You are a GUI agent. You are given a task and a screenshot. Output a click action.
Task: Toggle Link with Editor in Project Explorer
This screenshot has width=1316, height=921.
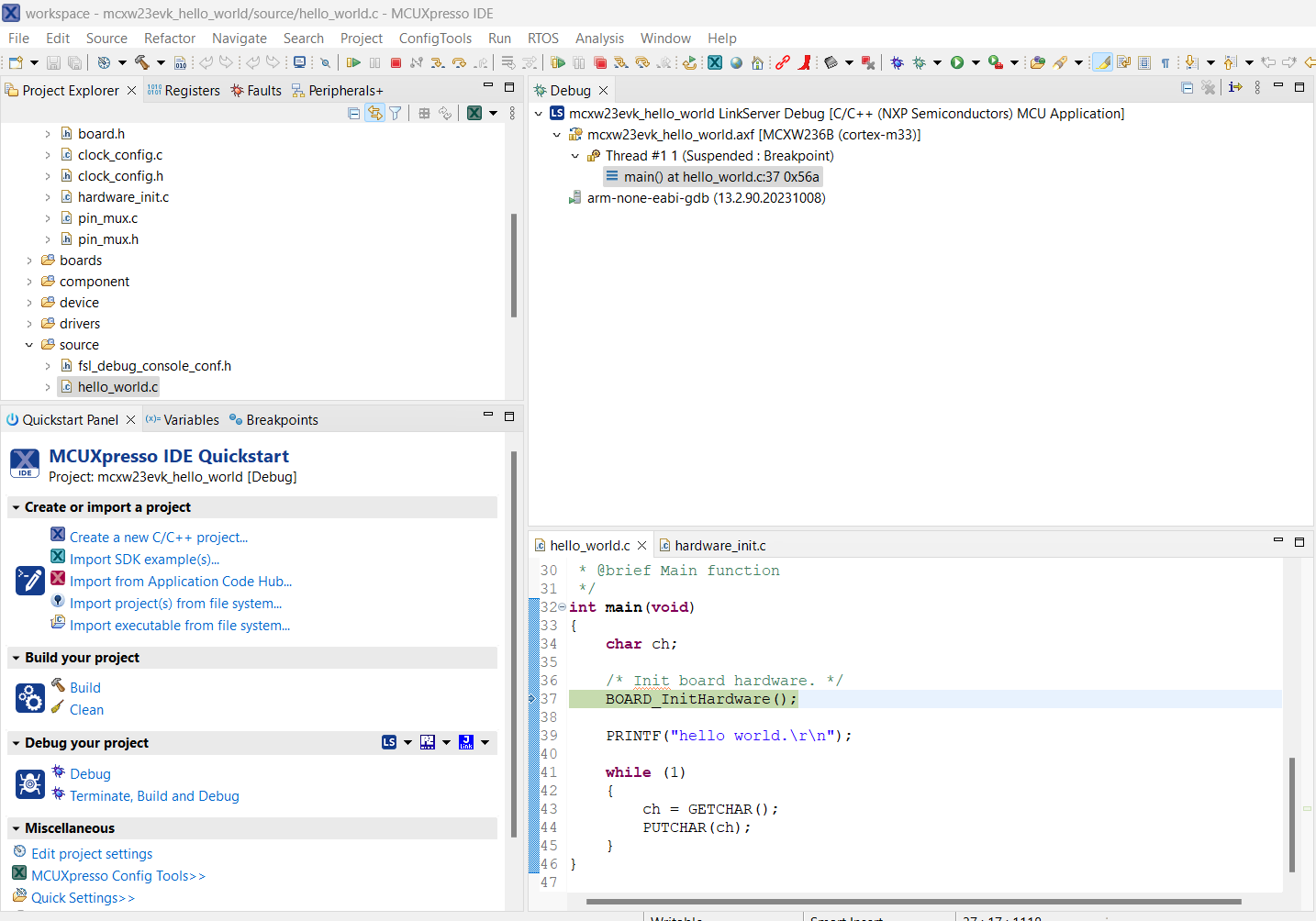click(x=374, y=113)
